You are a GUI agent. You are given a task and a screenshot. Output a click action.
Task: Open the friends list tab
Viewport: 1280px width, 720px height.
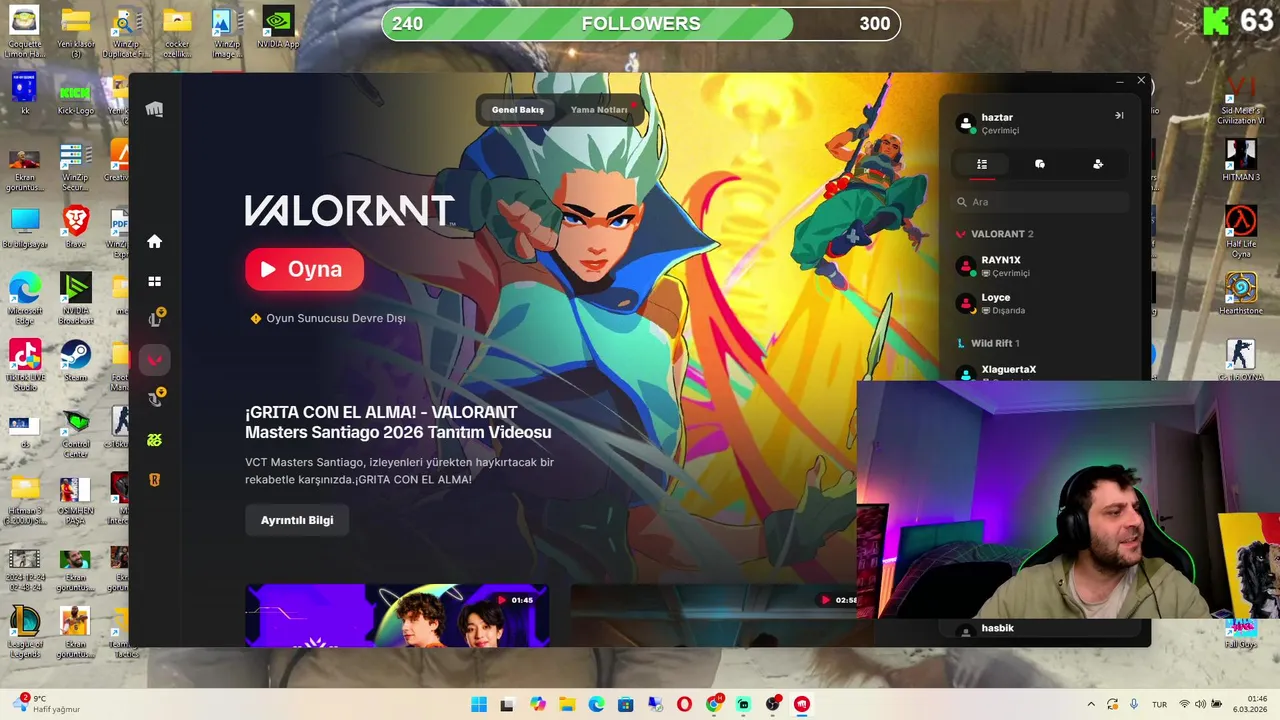pyautogui.click(x=982, y=164)
